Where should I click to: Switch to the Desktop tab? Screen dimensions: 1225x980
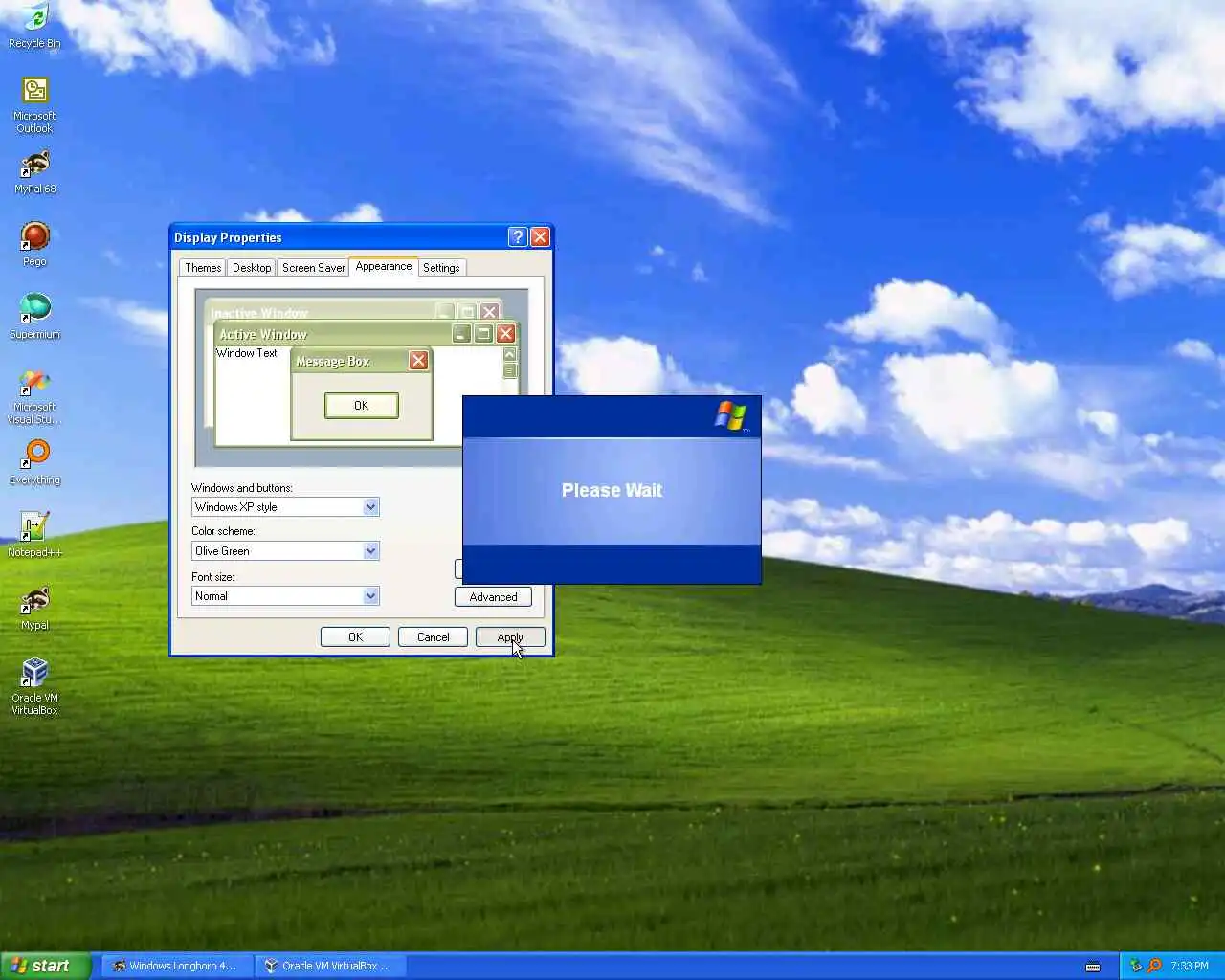pos(252,268)
